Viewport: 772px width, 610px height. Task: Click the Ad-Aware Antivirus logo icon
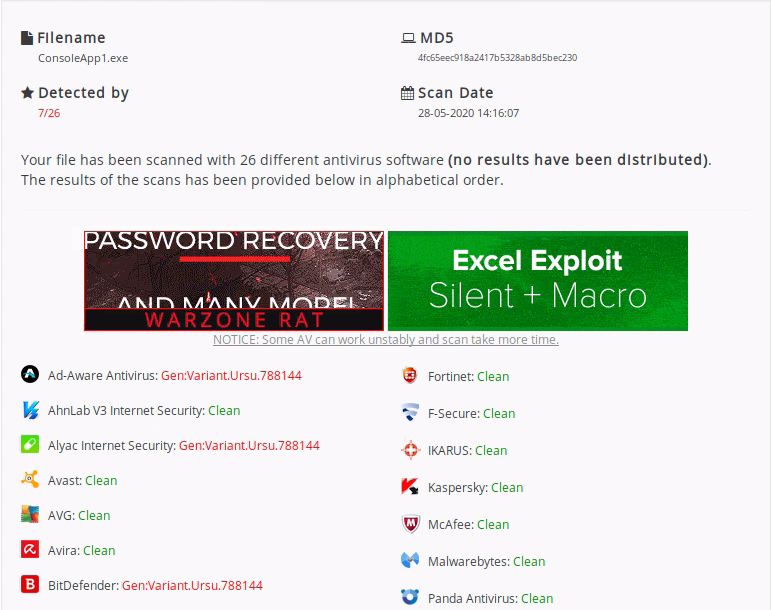30,374
